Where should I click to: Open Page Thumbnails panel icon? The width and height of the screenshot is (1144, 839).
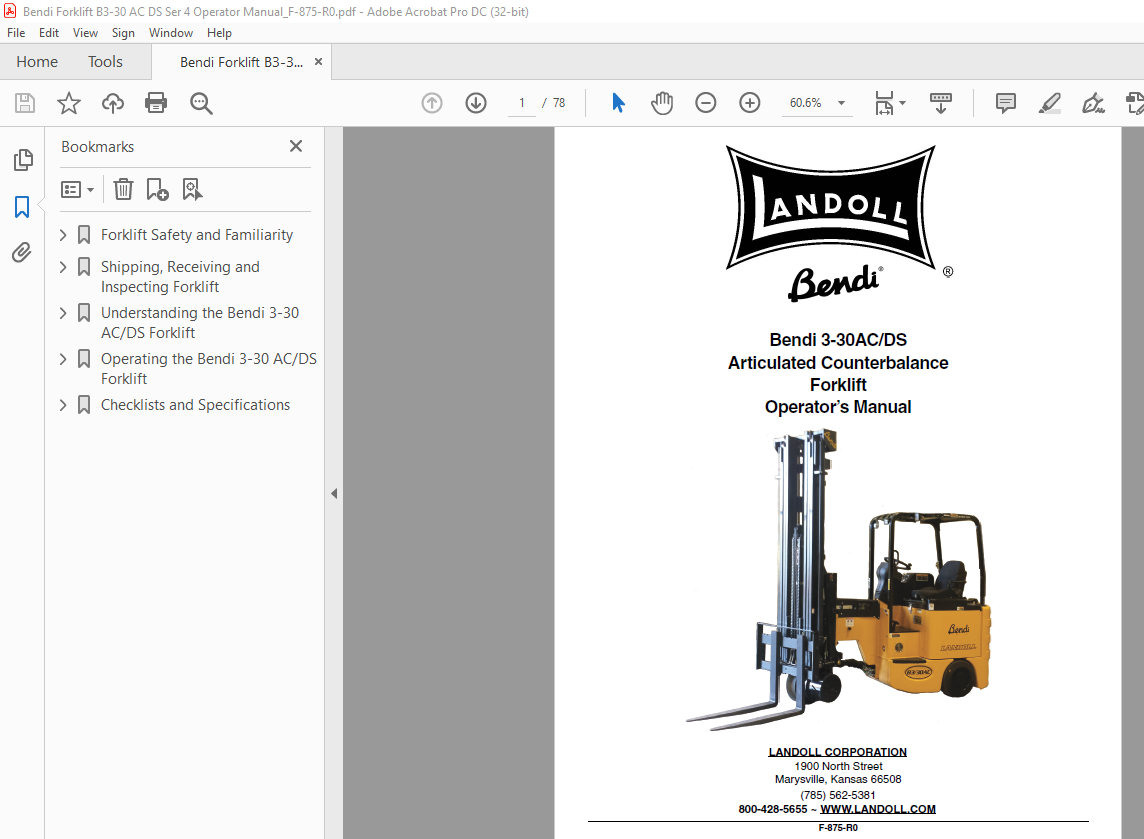click(23, 160)
